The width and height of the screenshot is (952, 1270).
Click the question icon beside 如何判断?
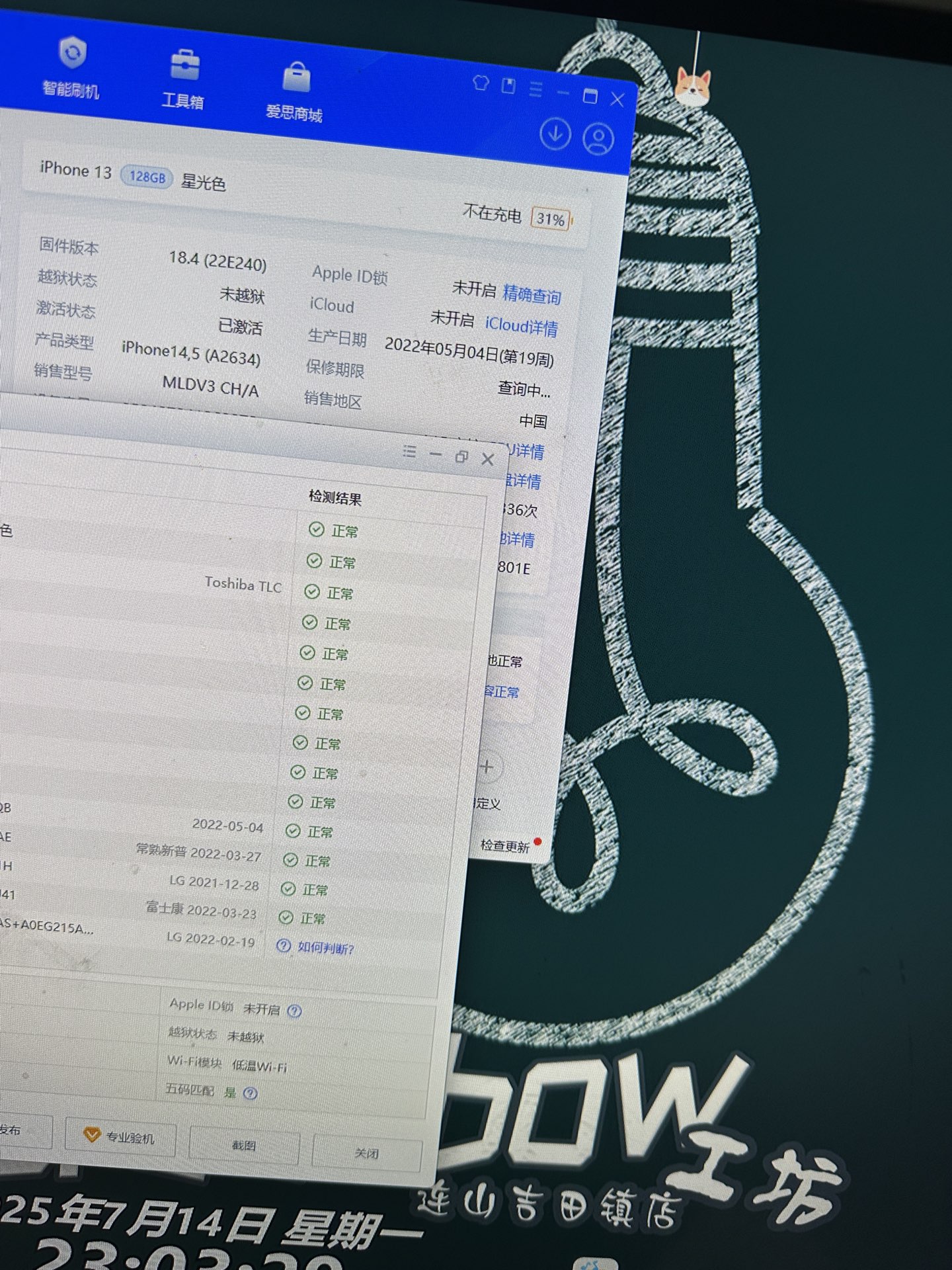(284, 945)
